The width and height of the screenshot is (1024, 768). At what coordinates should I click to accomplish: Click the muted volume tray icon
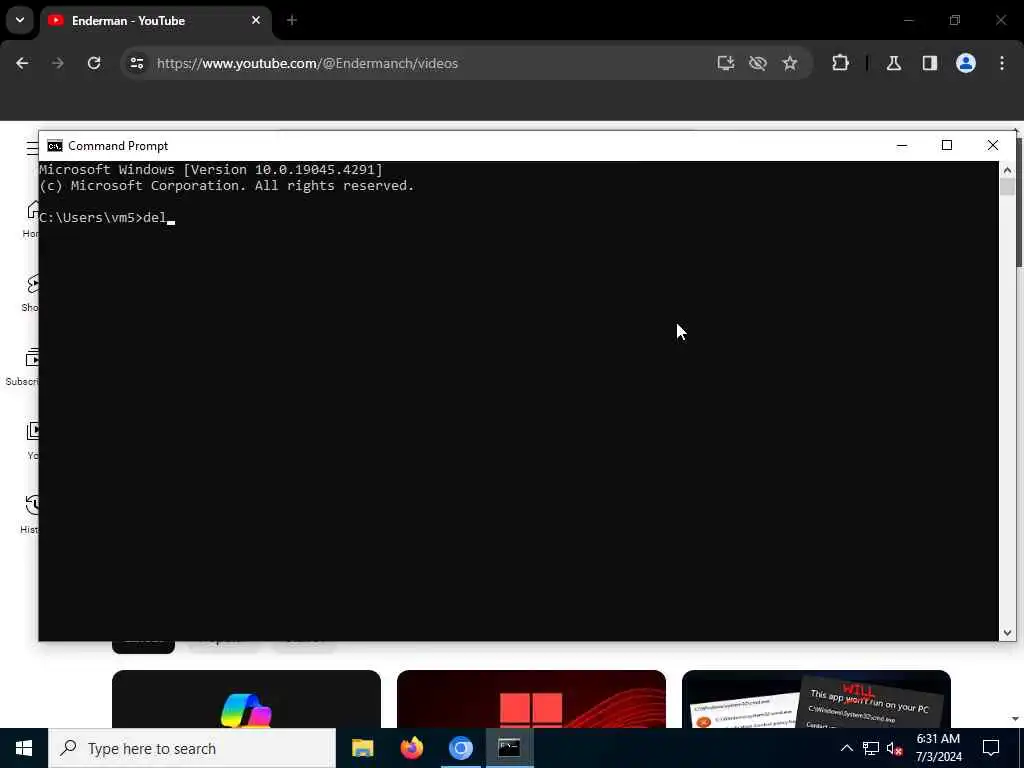tap(895, 748)
